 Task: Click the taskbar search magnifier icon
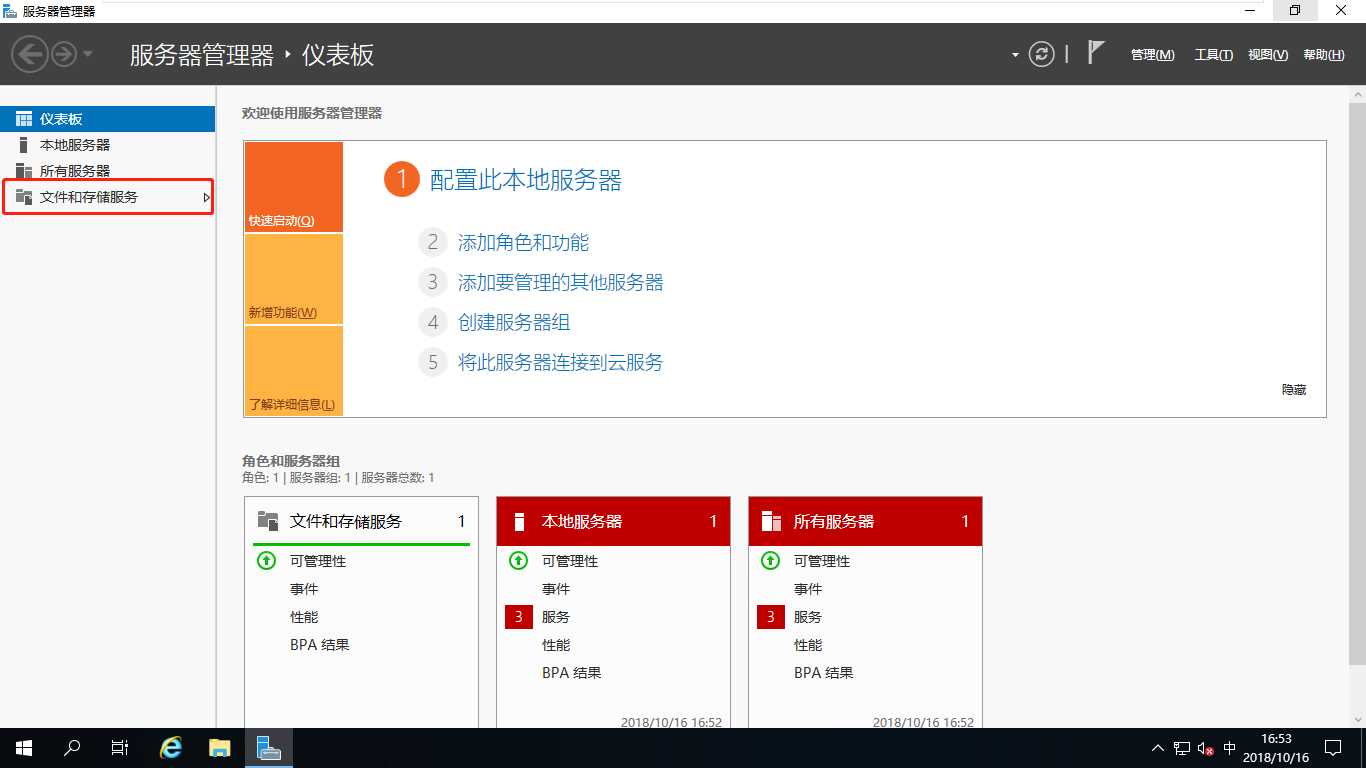coord(72,748)
